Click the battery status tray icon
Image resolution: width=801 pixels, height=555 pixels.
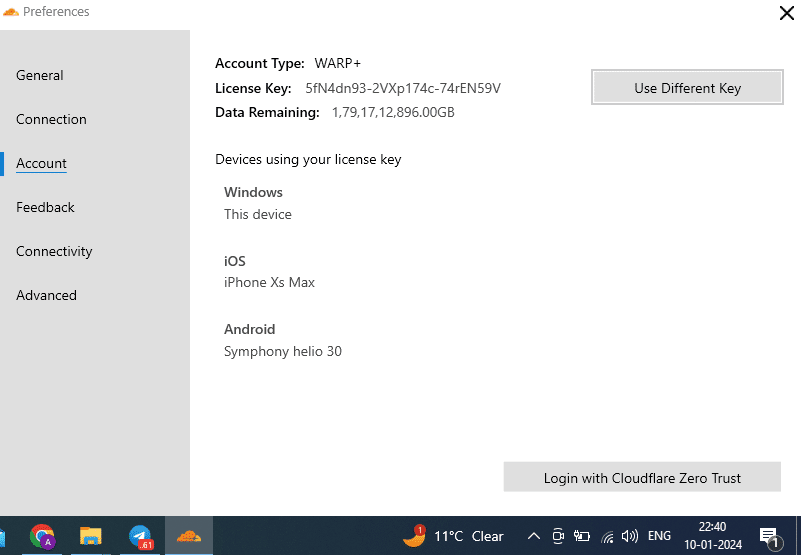582,536
